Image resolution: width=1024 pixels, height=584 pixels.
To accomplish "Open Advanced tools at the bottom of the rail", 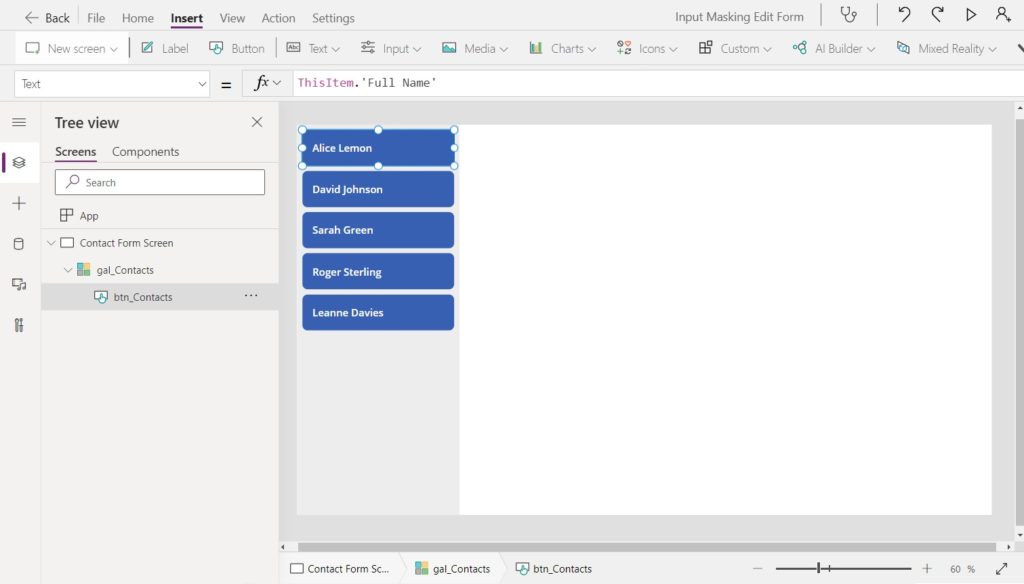I will coord(18,324).
